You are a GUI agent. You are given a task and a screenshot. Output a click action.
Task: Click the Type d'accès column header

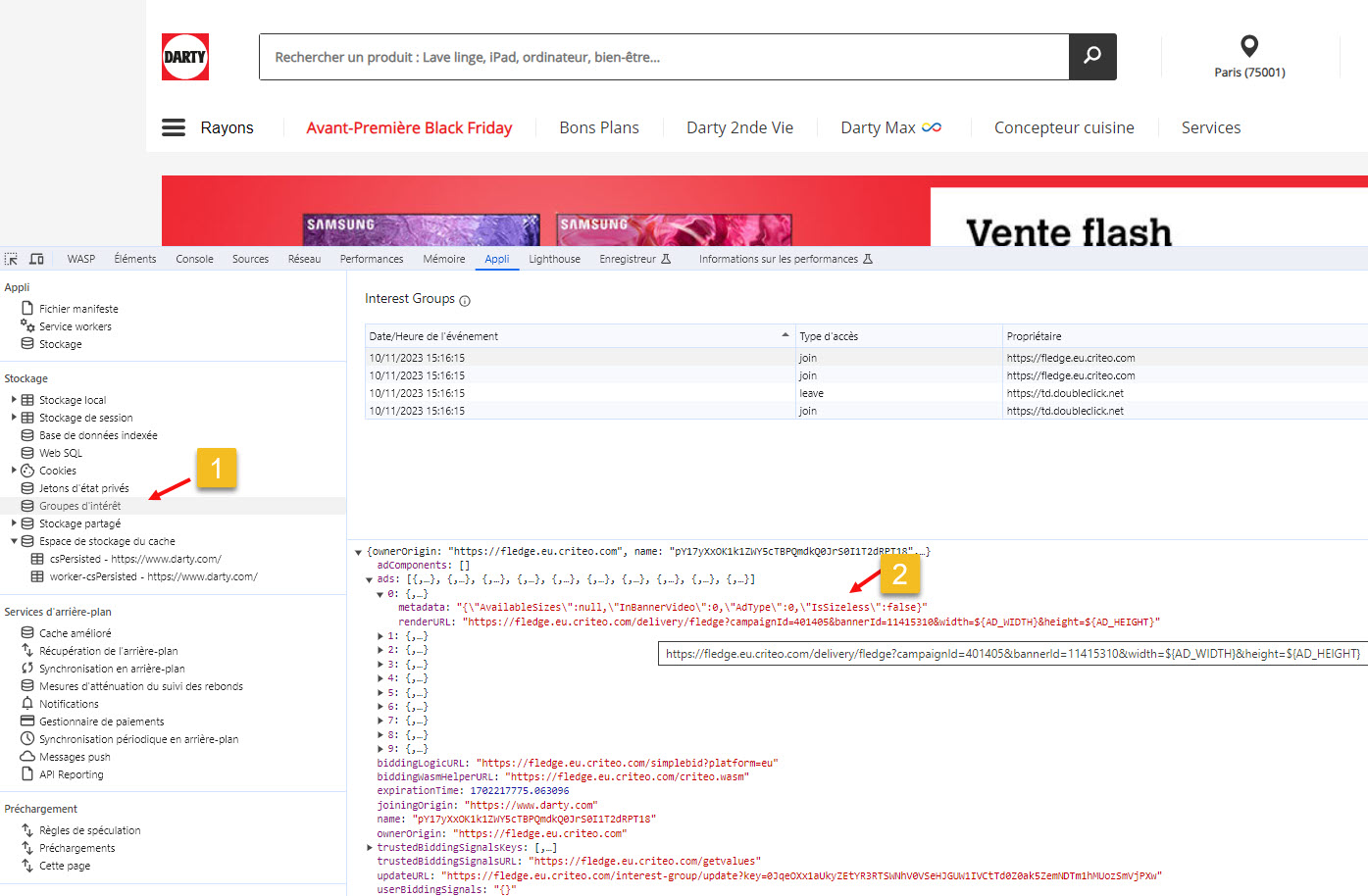coord(898,336)
